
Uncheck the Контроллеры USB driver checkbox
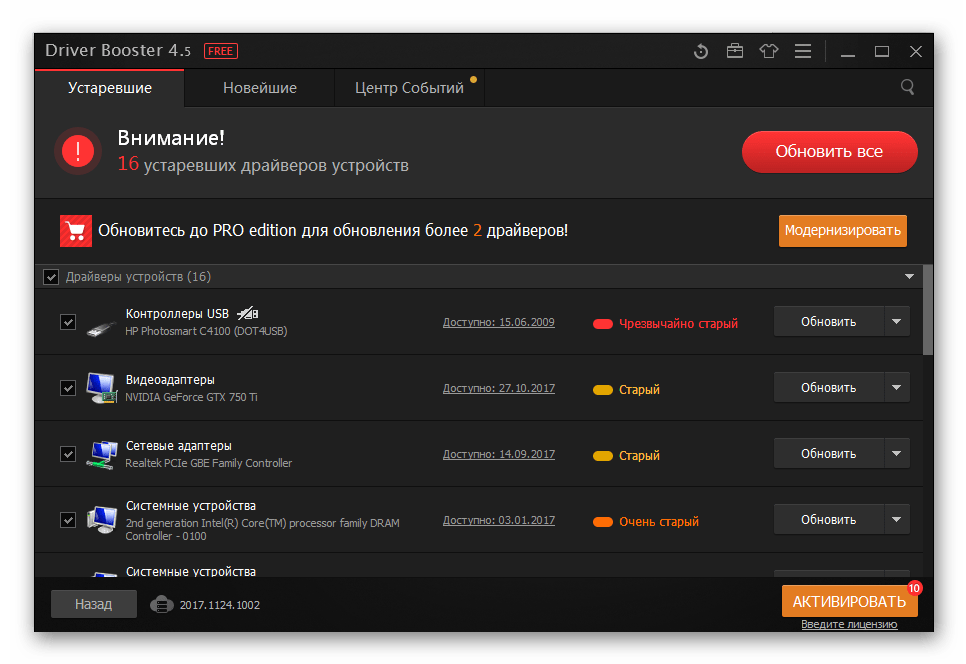(x=68, y=322)
